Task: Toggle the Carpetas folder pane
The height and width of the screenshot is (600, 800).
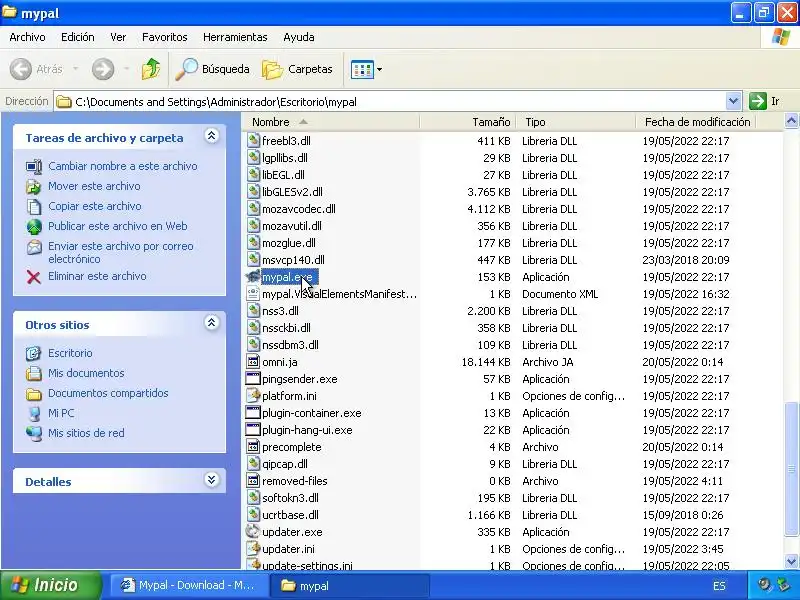Action: click(297, 69)
